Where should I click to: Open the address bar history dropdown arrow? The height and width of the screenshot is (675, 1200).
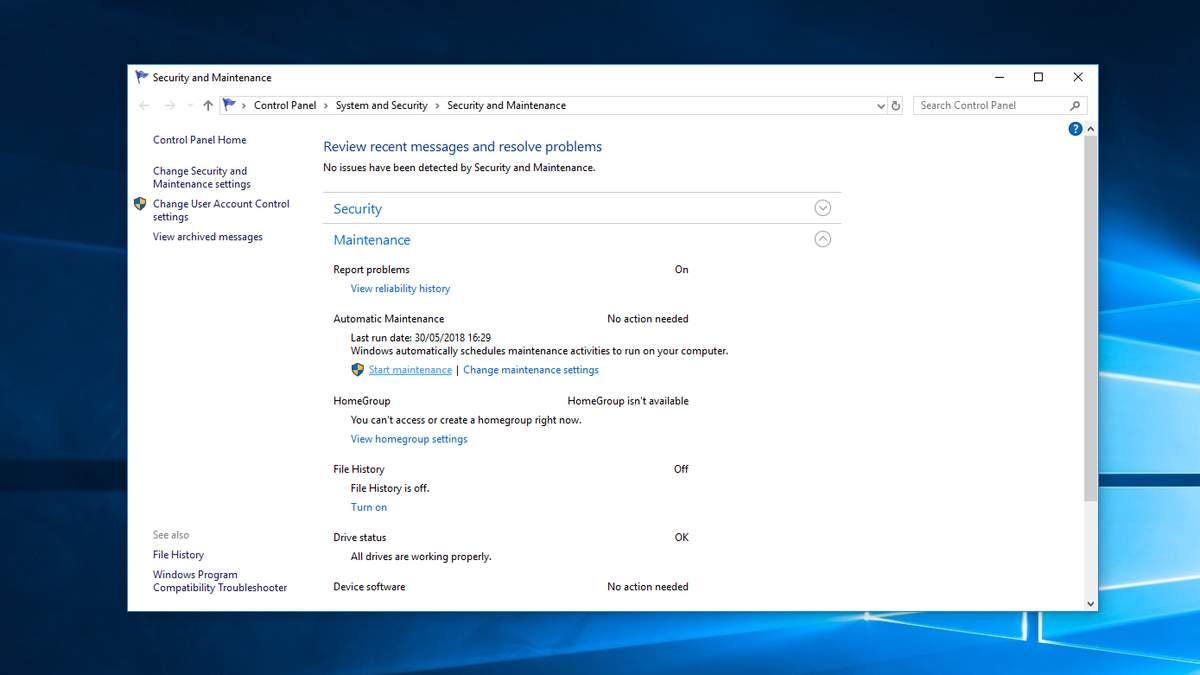[x=880, y=105]
